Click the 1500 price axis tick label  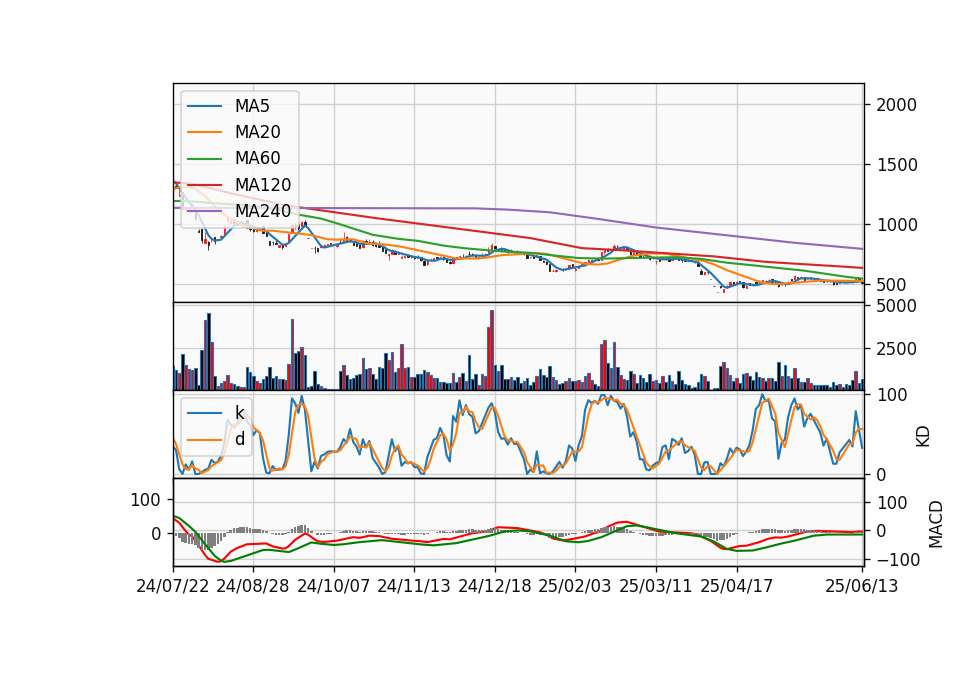[896, 165]
